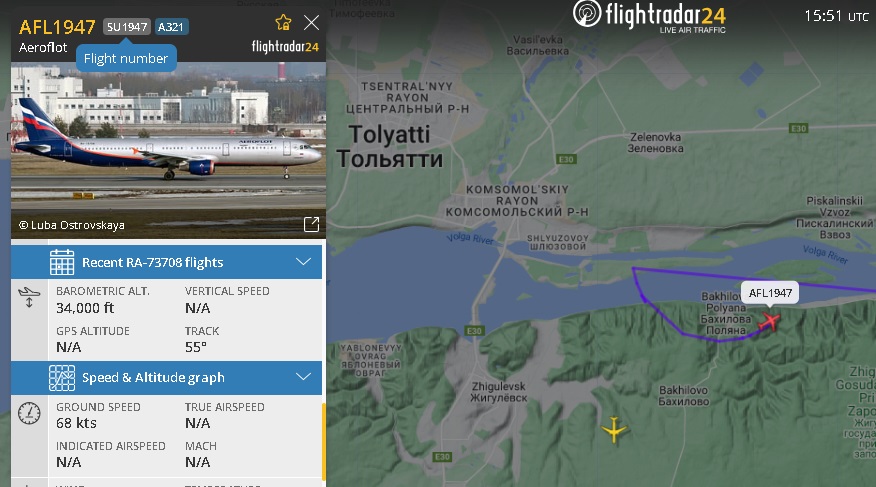This screenshot has height=487, width=876.
Task: Click the ground speed clock icon
Action: pos(29,413)
